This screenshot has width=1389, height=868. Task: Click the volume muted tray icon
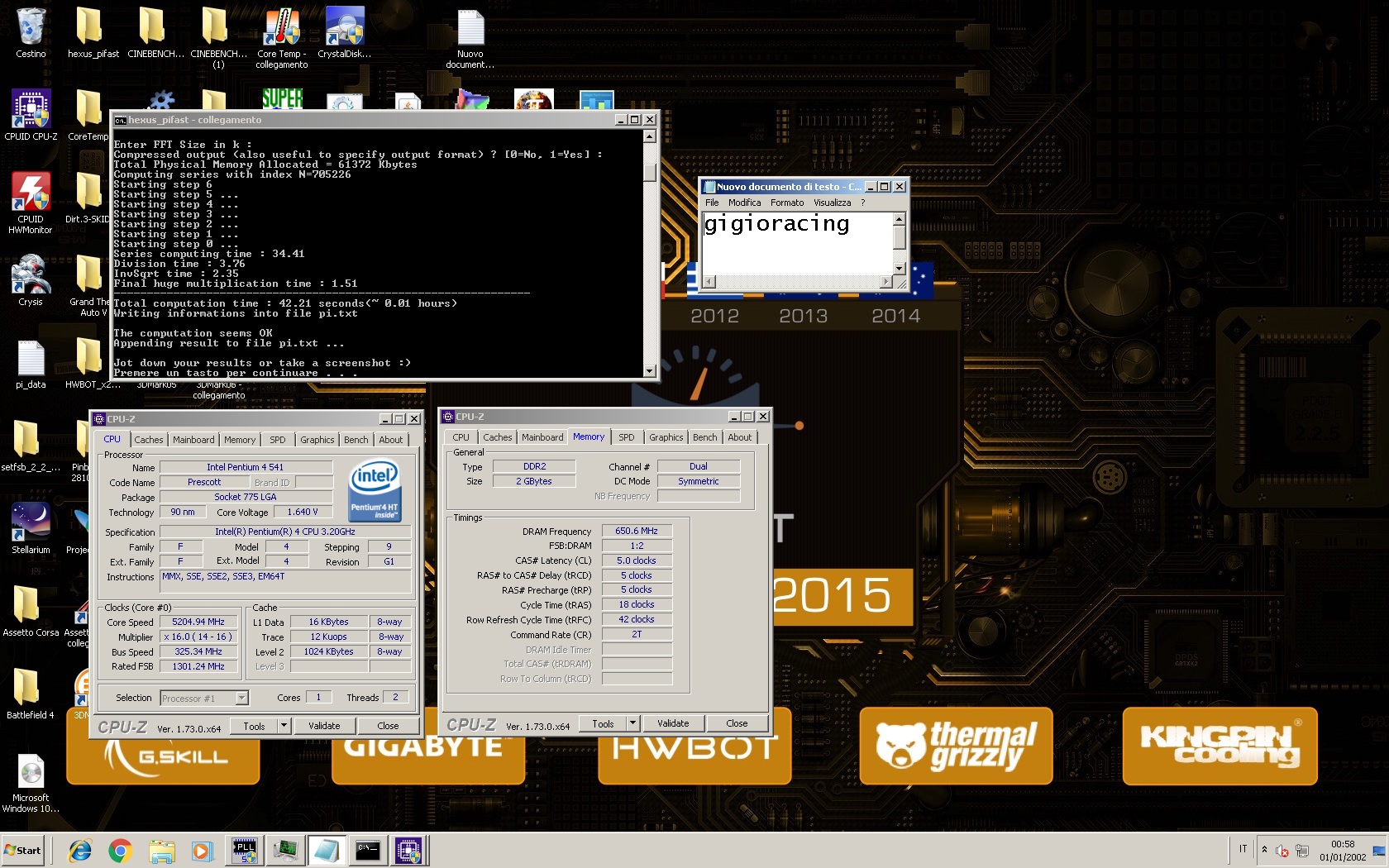click(x=1282, y=851)
